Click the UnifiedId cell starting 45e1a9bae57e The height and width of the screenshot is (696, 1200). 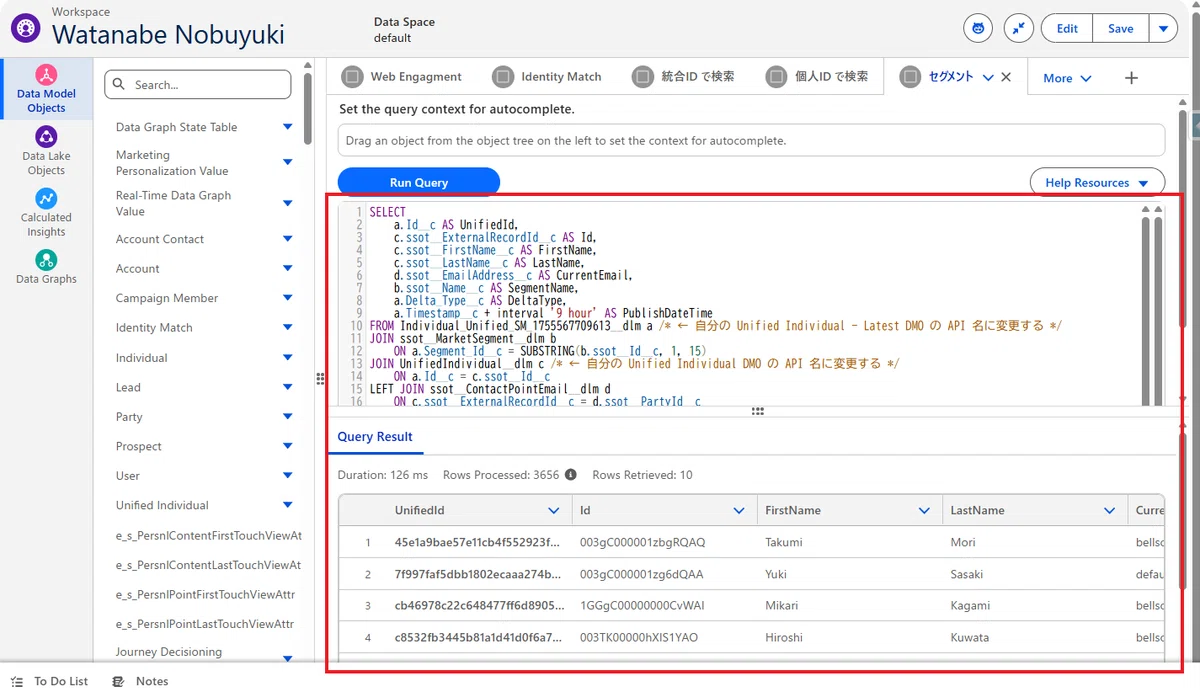coord(478,543)
